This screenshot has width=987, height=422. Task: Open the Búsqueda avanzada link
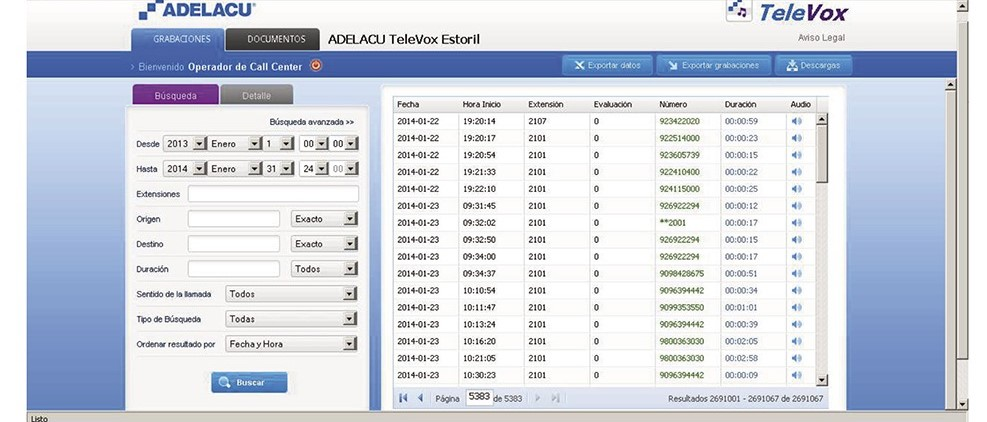[312, 121]
